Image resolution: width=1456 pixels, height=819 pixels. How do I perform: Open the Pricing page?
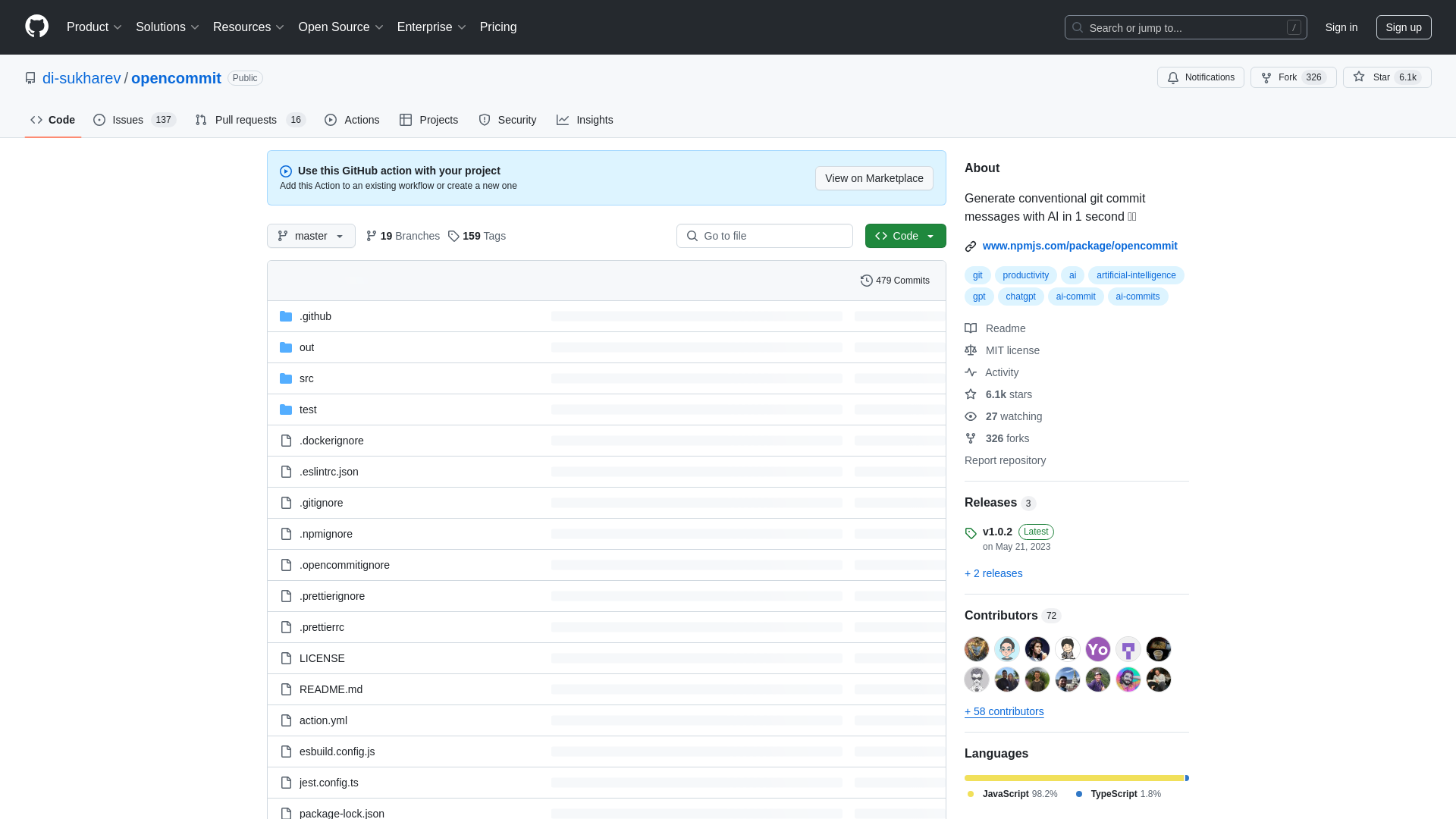click(498, 27)
